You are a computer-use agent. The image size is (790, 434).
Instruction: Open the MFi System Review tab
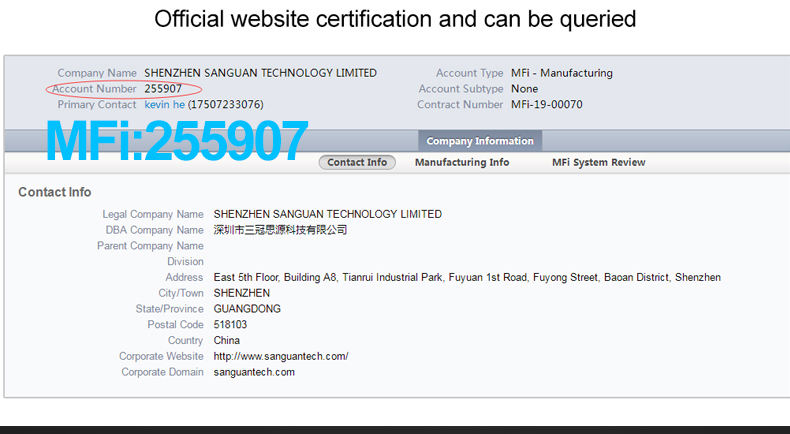point(599,162)
